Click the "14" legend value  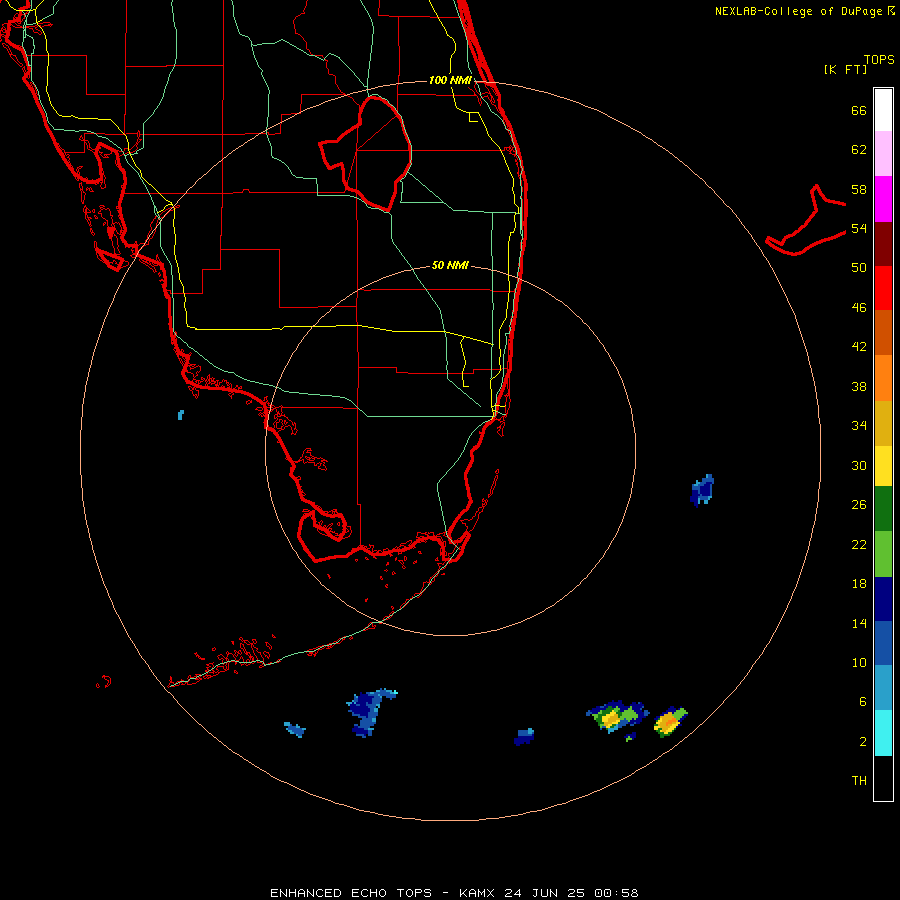coord(859,623)
